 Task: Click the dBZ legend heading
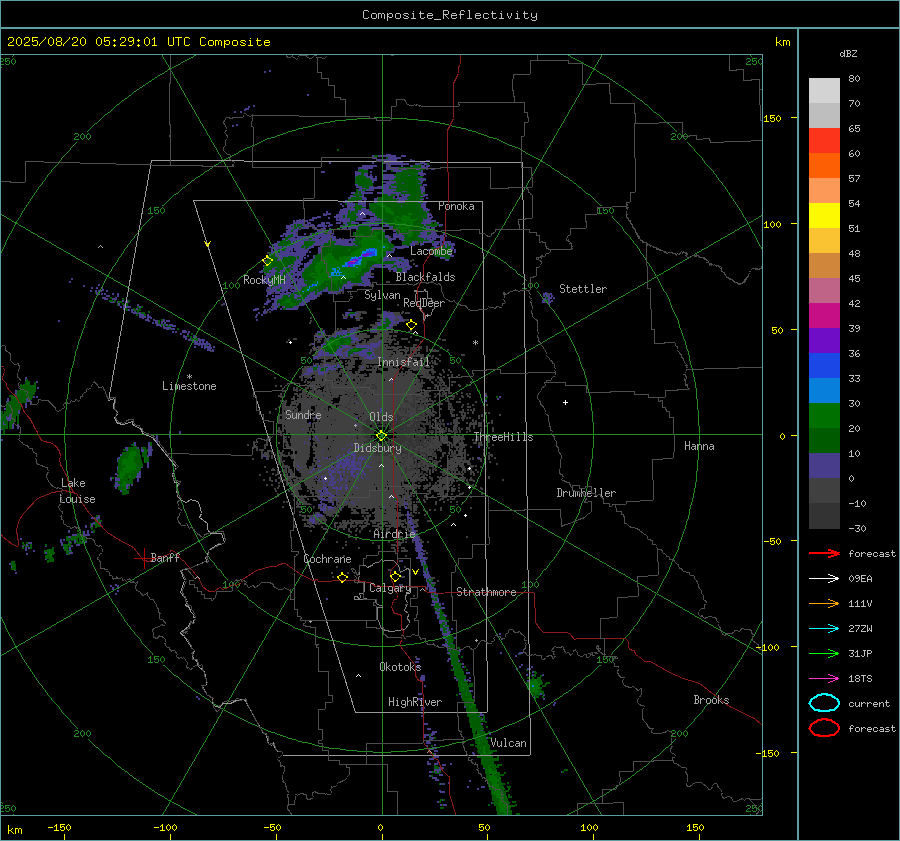pyautogui.click(x=848, y=53)
